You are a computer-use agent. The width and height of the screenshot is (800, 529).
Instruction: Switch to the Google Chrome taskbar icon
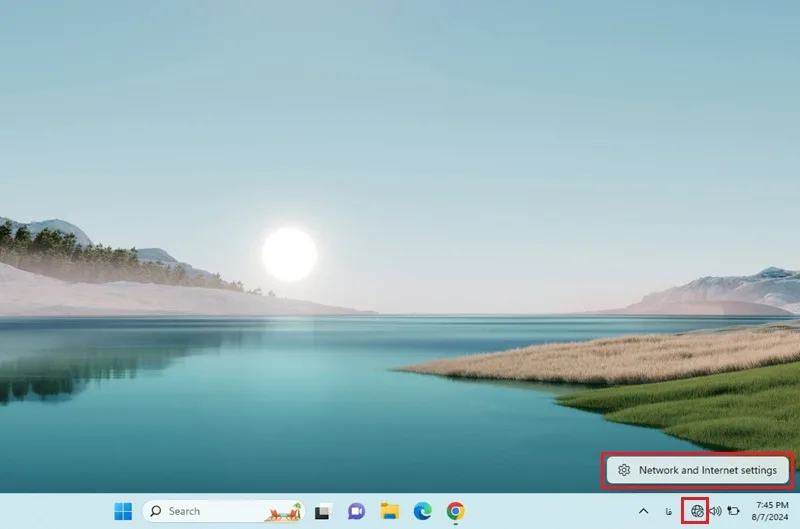456,511
